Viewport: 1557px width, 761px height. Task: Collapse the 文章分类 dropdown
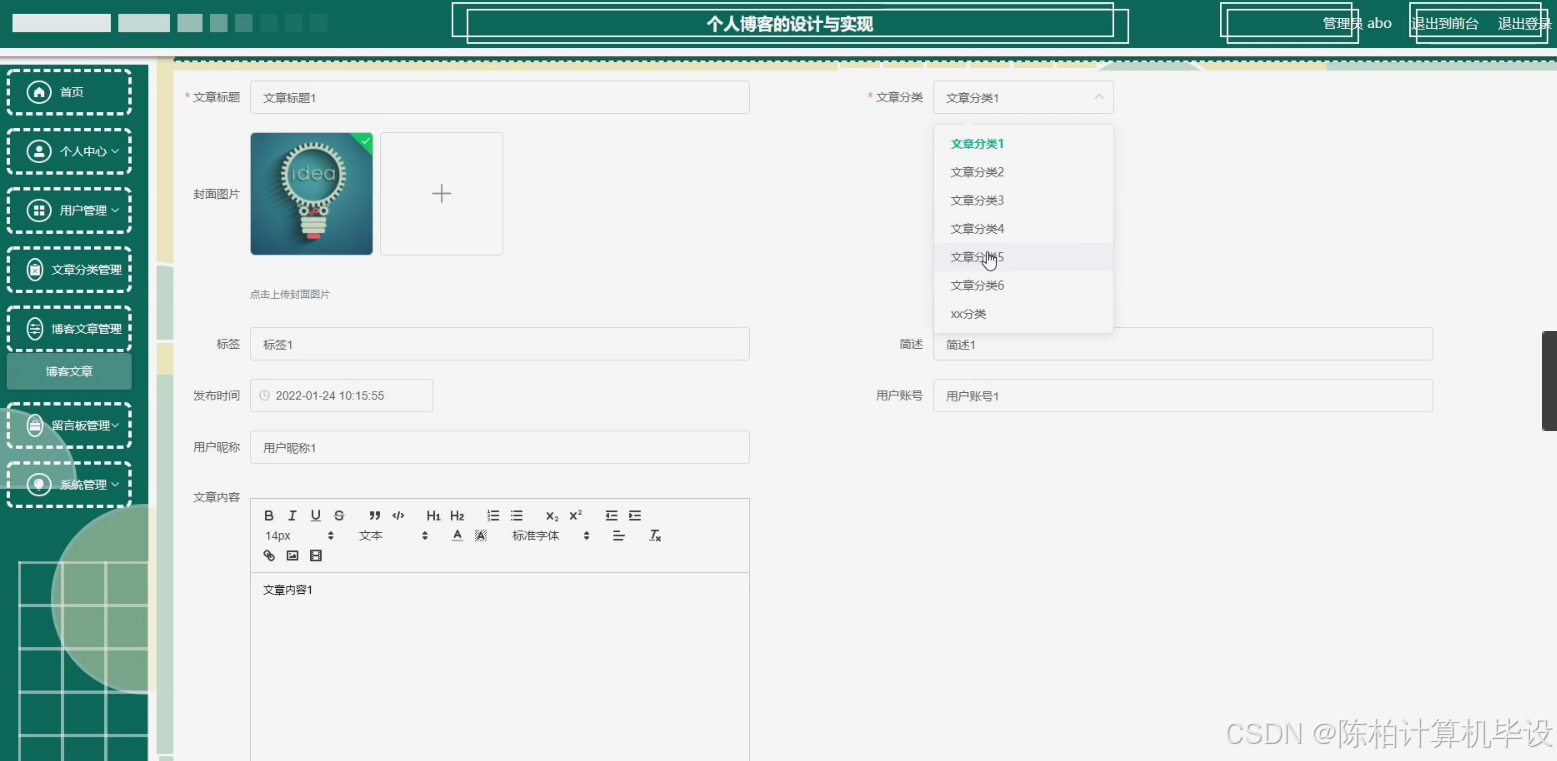point(1097,97)
